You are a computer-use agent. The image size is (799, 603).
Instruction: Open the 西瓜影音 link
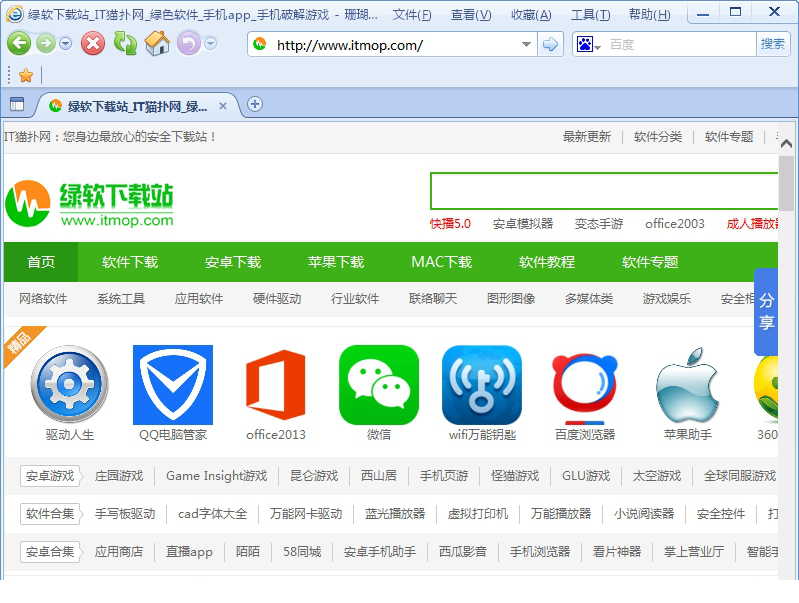click(x=463, y=552)
